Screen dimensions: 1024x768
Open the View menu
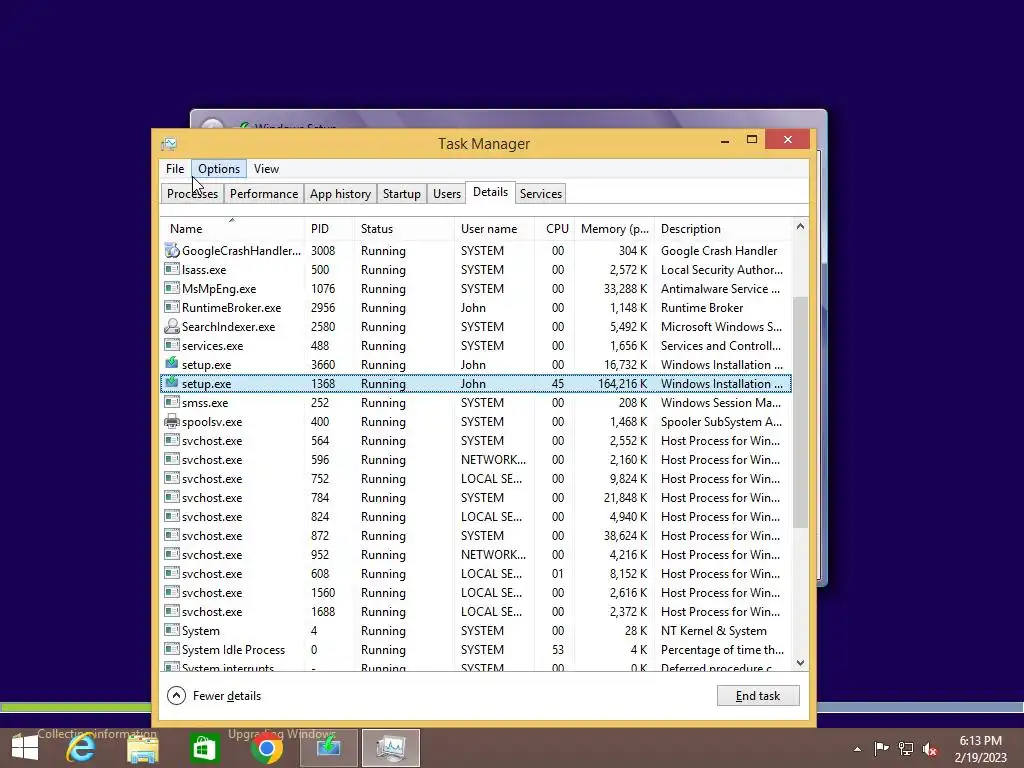(x=266, y=168)
